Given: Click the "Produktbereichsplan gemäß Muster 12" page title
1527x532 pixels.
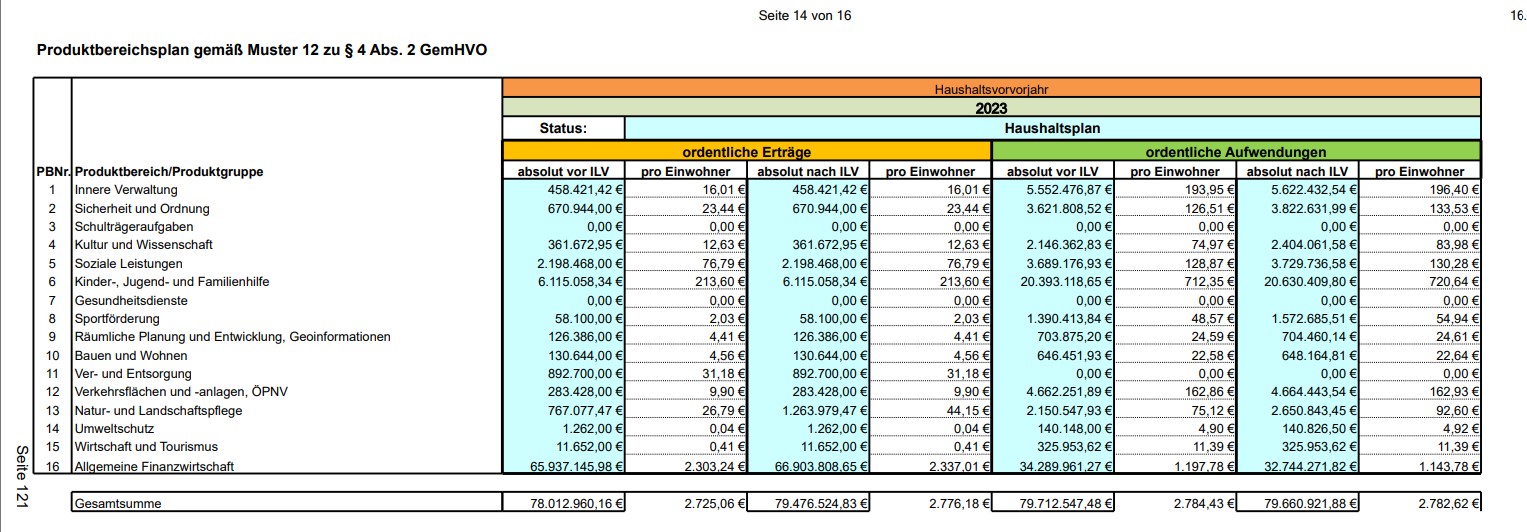Looking at the screenshot, I should coord(262,49).
